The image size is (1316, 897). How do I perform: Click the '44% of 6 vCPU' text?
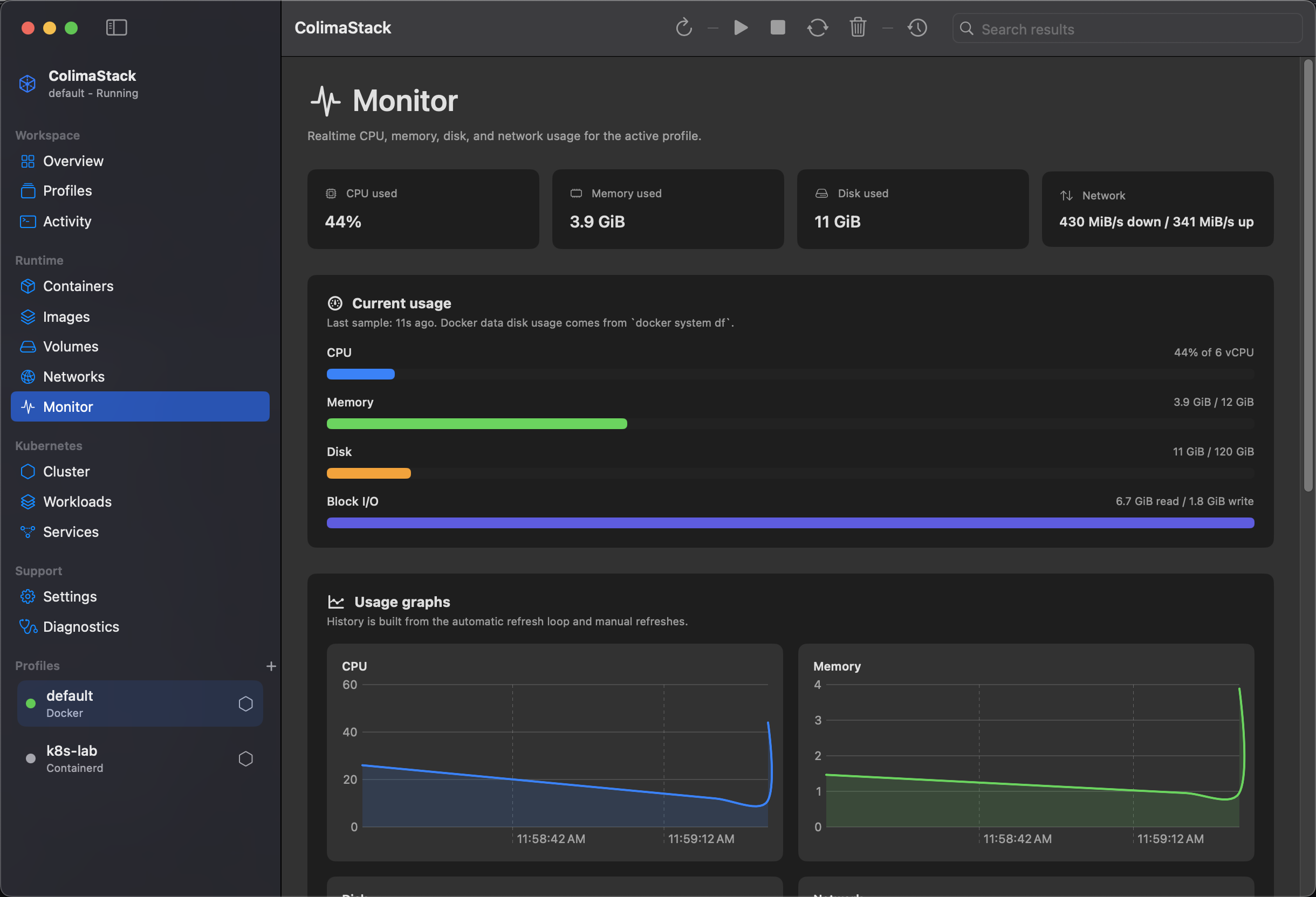coord(1214,353)
